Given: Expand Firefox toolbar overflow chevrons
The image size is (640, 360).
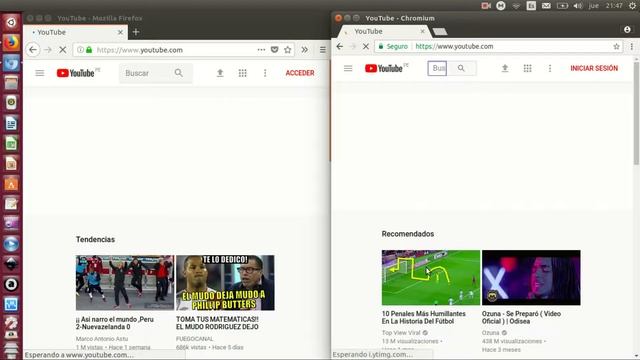Looking at the screenshot, I should (304, 50).
